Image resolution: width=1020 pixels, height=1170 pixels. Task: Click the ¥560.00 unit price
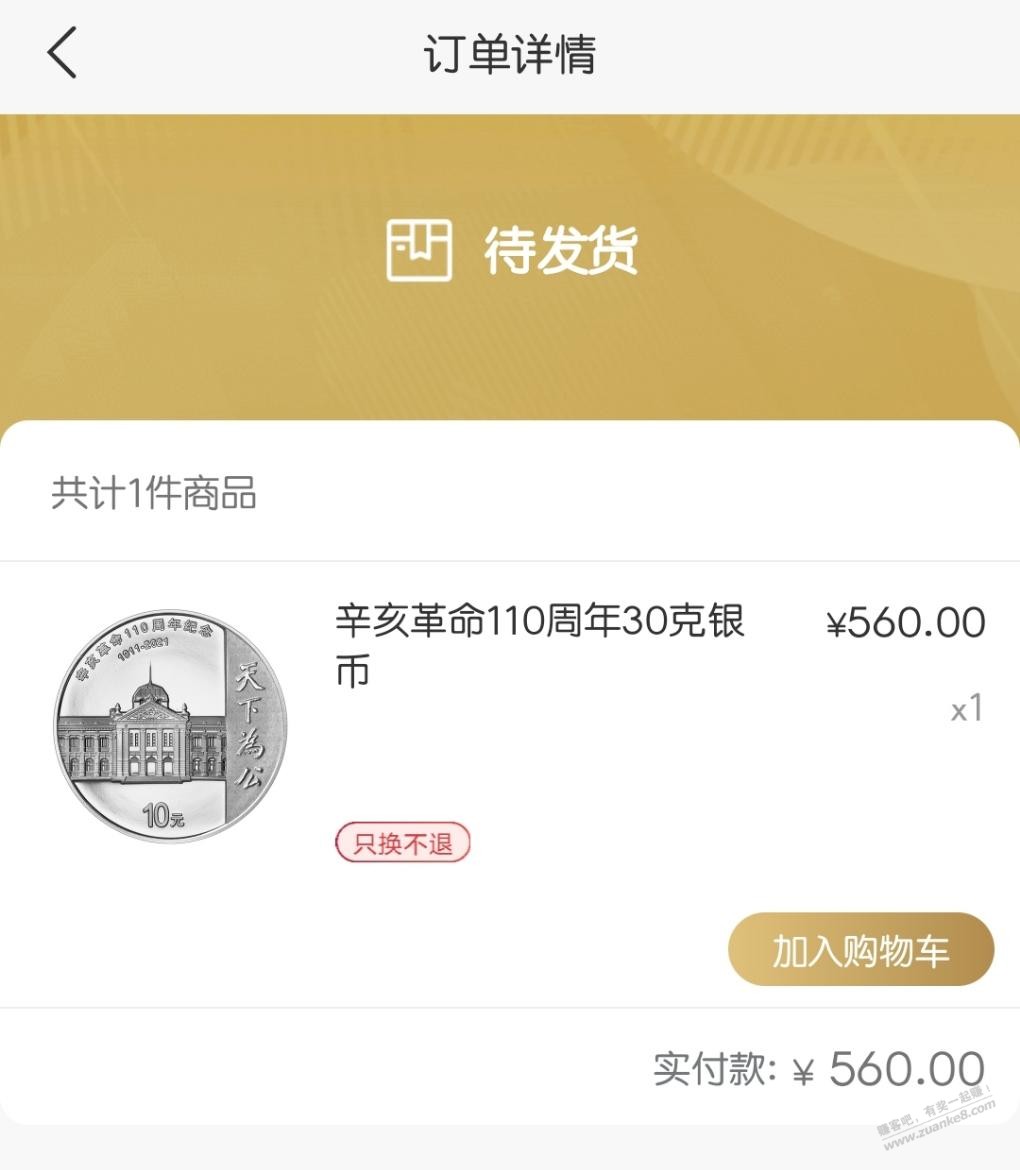coord(905,623)
